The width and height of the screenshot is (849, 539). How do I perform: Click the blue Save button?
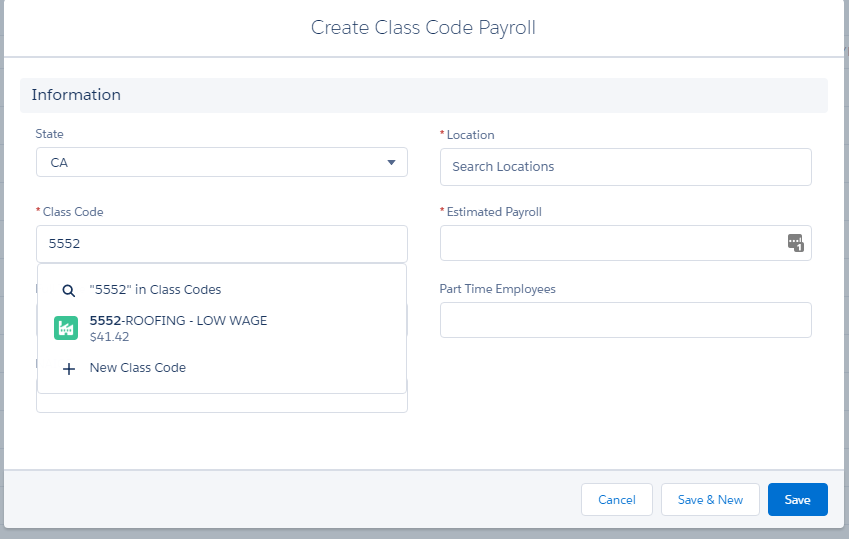coord(797,500)
